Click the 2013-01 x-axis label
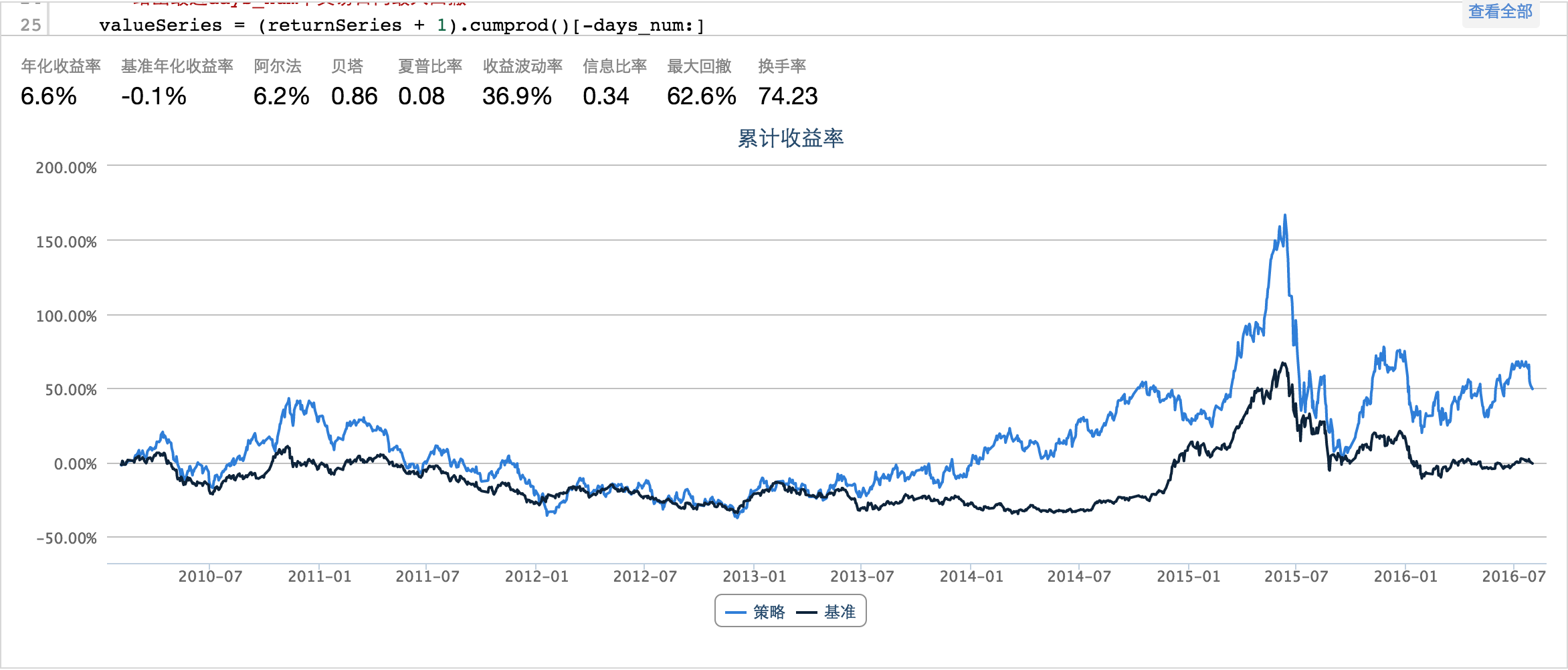Viewport: 1568px width, 670px height. [754, 576]
